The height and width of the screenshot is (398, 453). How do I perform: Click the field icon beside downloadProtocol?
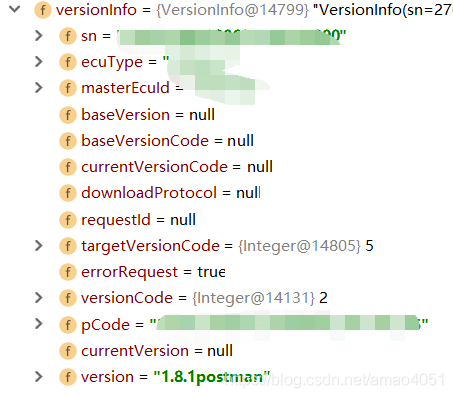(68, 193)
